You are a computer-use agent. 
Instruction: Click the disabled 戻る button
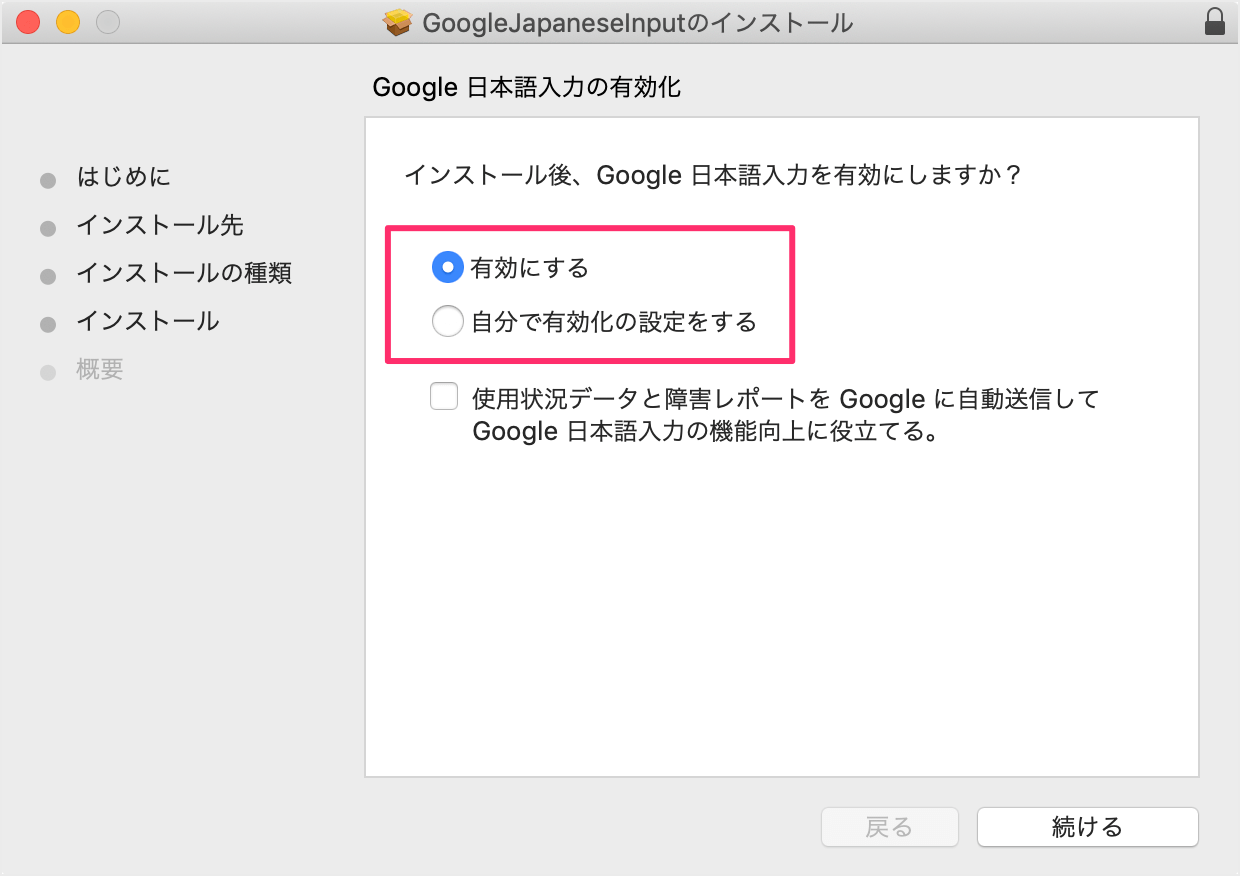tap(889, 827)
